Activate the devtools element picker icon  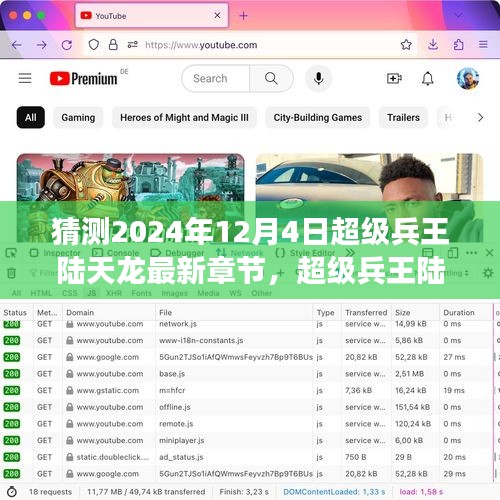click(x=11, y=253)
